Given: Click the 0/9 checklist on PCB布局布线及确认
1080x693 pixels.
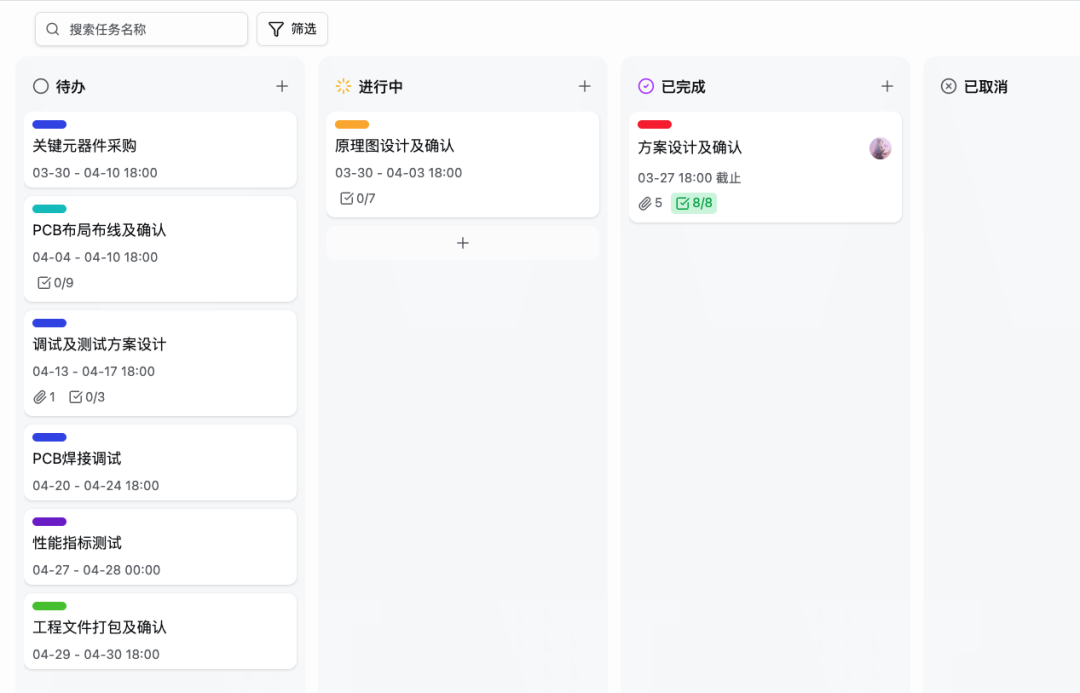Looking at the screenshot, I should tap(55, 283).
